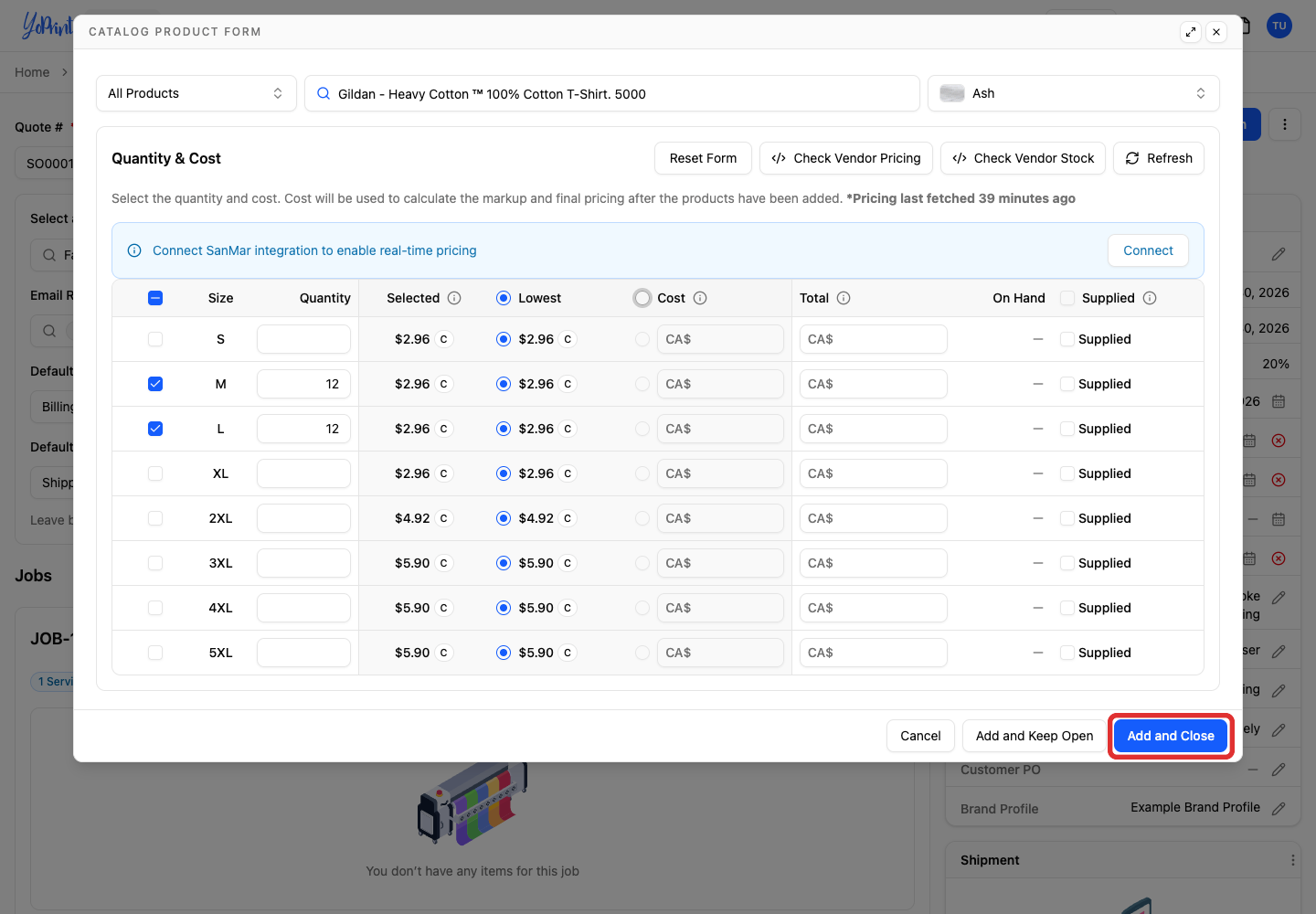1316x914 pixels.
Task: Click the info icon in SanMar banner
Action: (134, 250)
